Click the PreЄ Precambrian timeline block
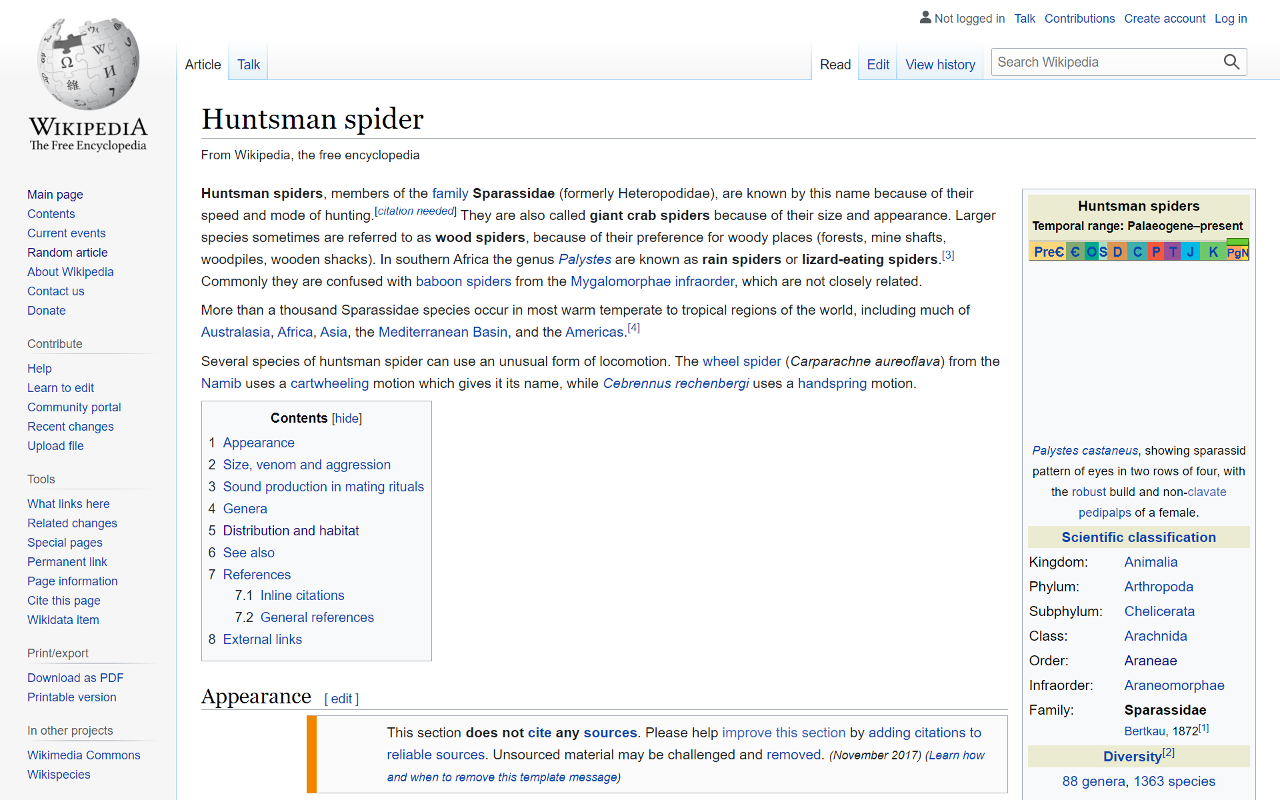This screenshot has height=800, width=1280. click(x=1047, y=252)
